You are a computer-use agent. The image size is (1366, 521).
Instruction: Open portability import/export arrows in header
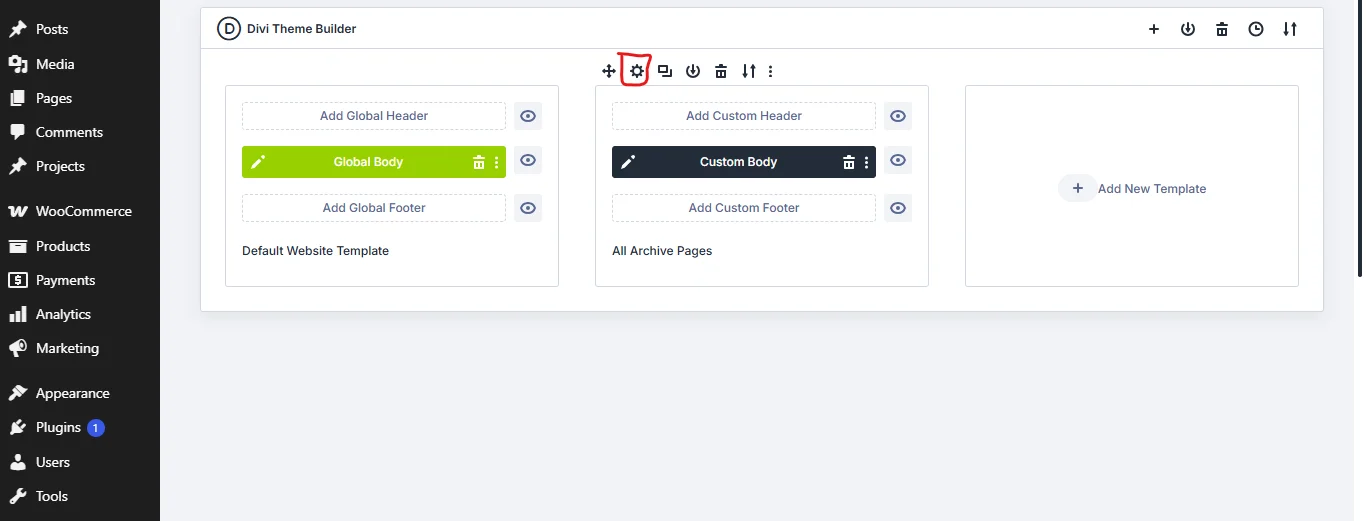point(1290,29)
